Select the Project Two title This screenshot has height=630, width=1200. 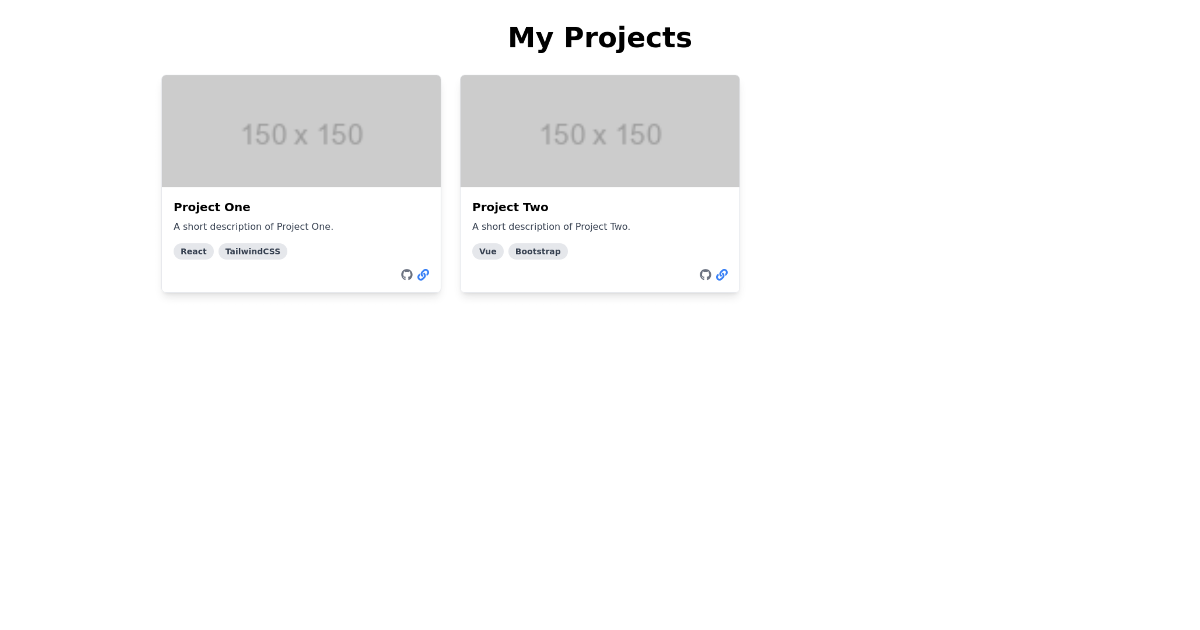pos(510,207)
